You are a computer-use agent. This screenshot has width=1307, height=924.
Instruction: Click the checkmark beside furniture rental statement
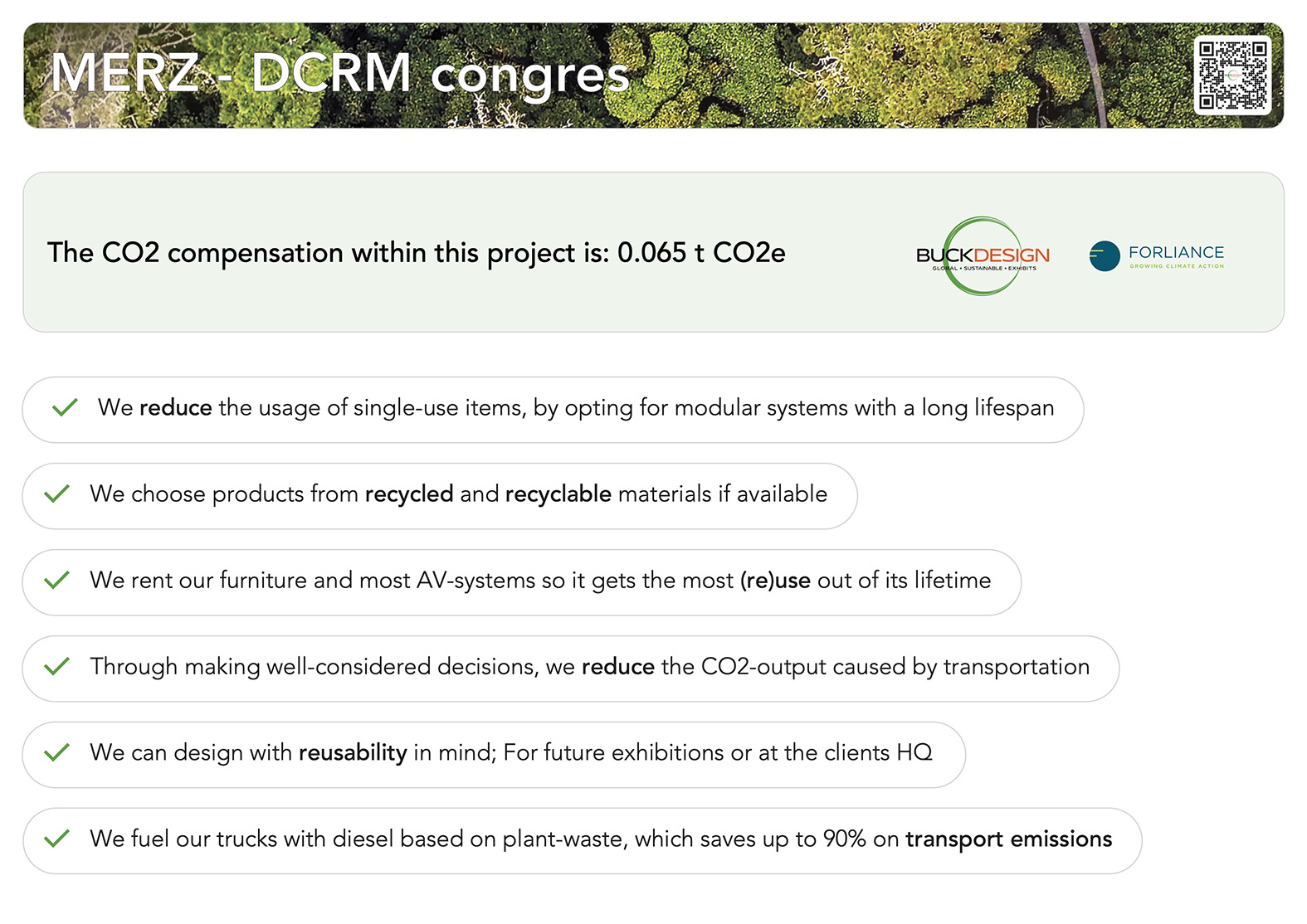pos(56,581)
